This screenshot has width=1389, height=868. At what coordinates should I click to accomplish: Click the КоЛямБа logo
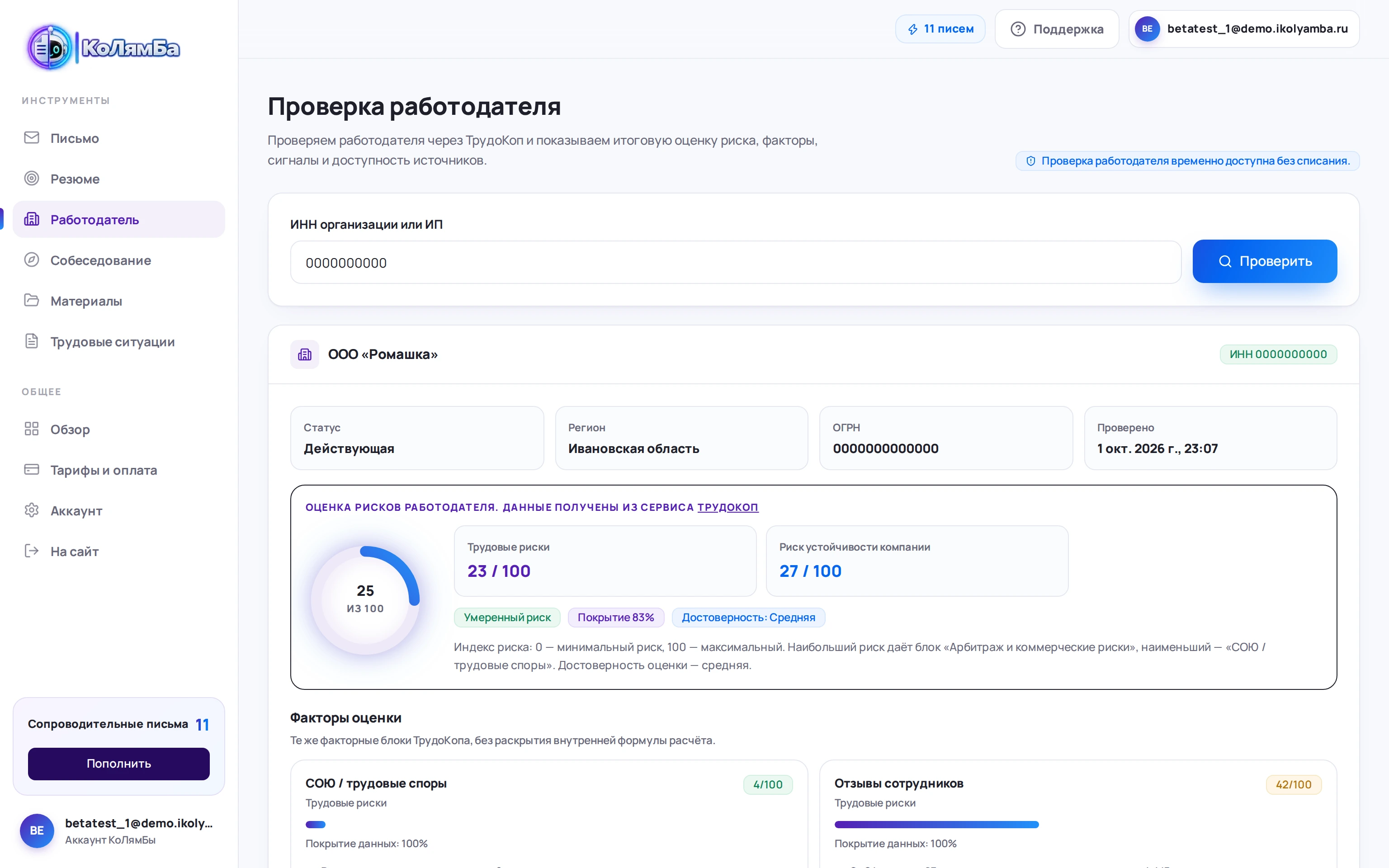click(x=103, y=47)
